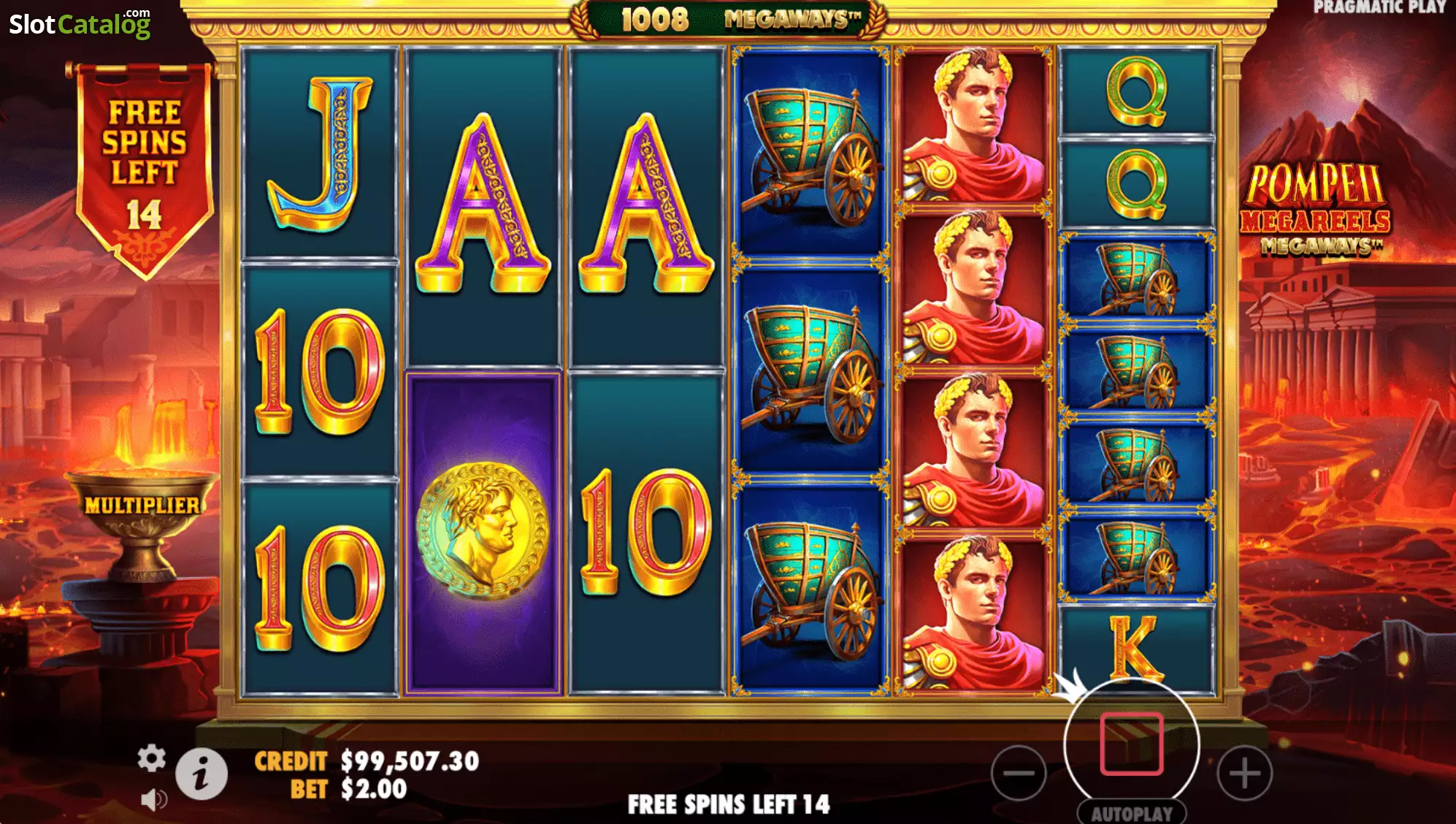
Task: Click the $2.00 bet amount
Action: click(374, 789)
